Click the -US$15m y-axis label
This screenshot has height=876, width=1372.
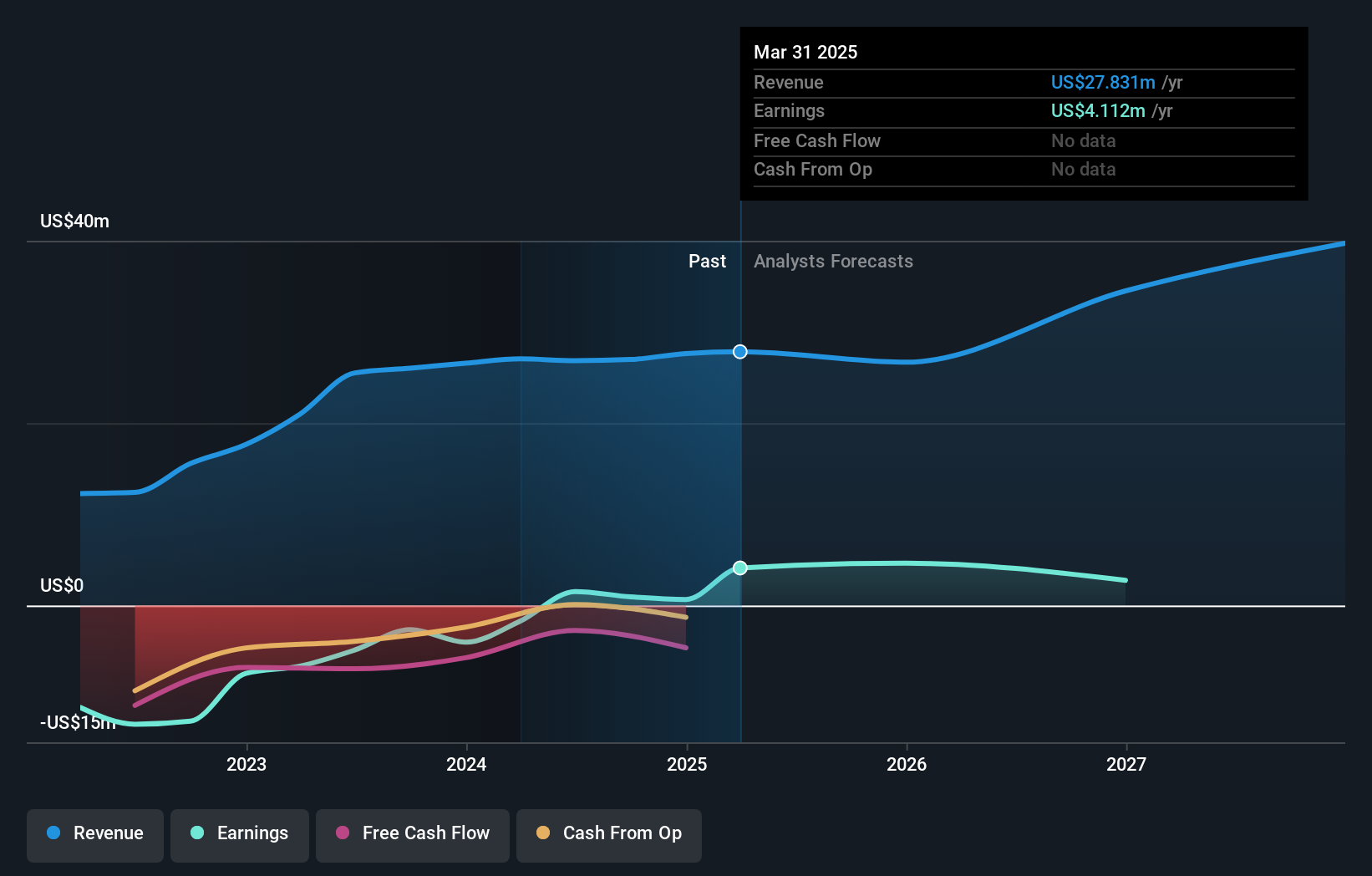click(78, 722)
